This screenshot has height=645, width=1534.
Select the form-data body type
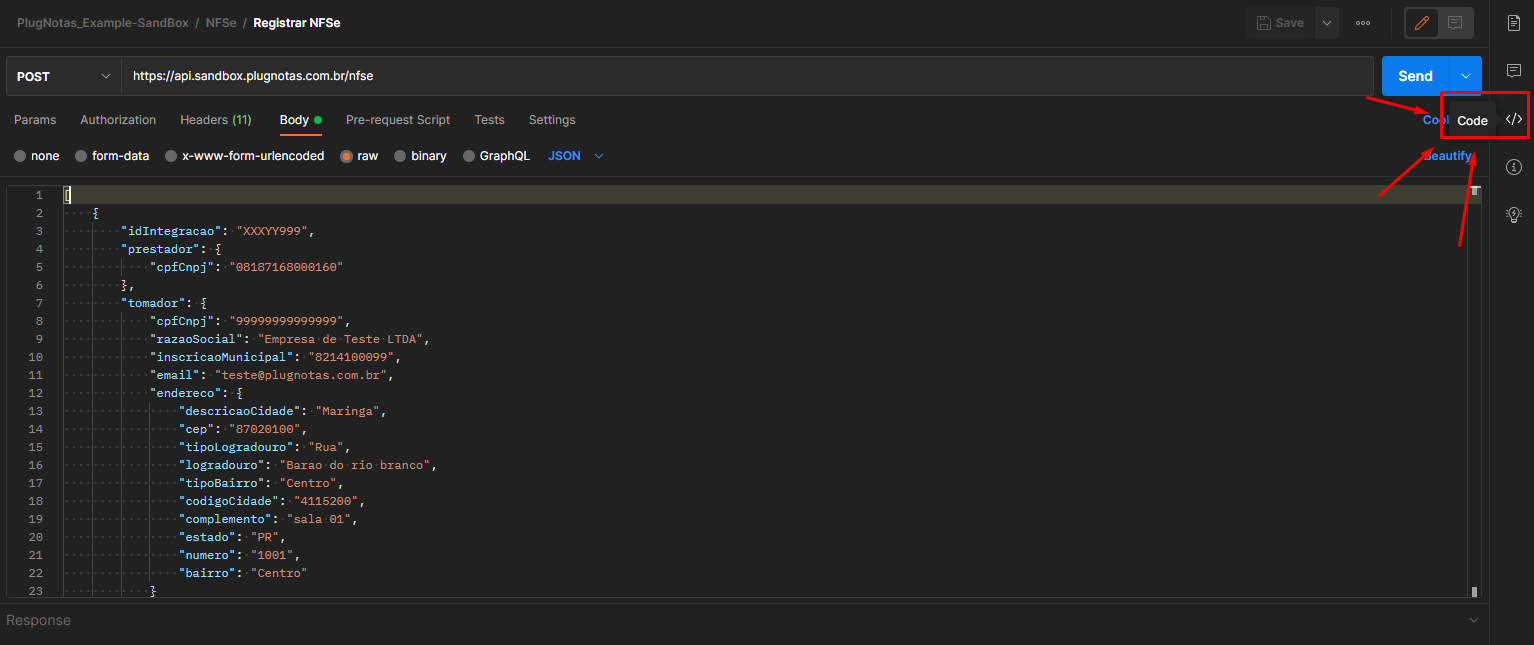pyautogui.click(x=112, y=156)
